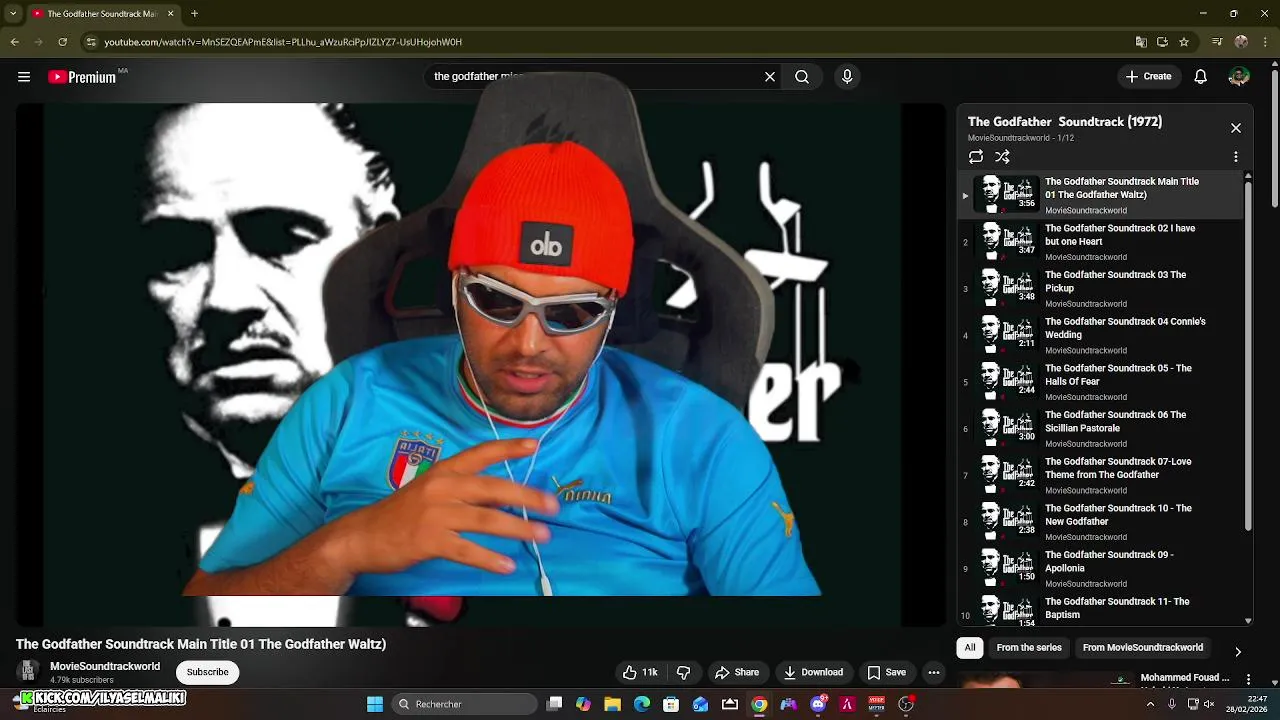Open MovieSoundtrackworld channel name link
1280x720 pixels.
pos(105,666)
